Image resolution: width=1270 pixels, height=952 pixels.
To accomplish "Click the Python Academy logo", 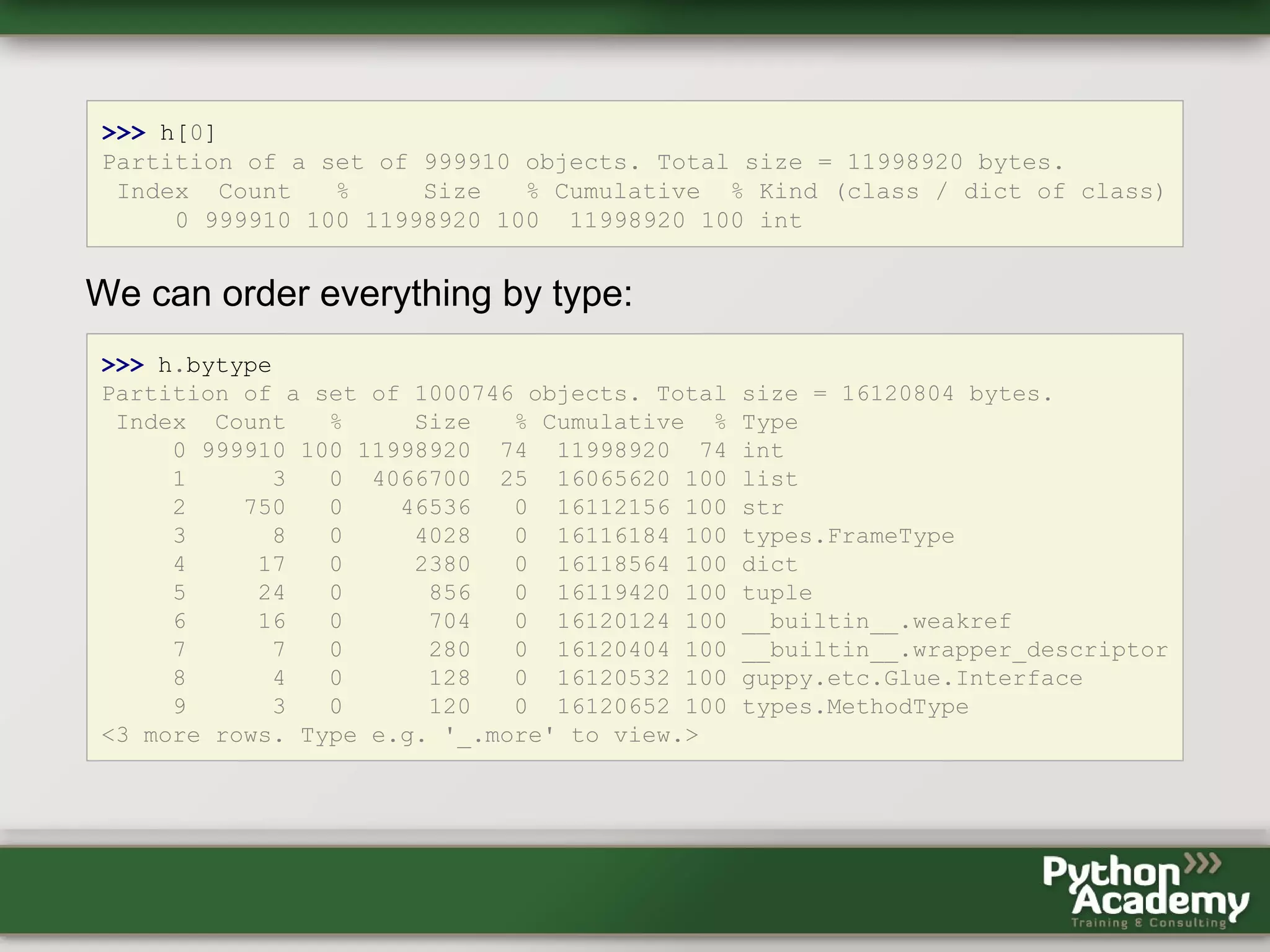I will tap(1145, 891).
